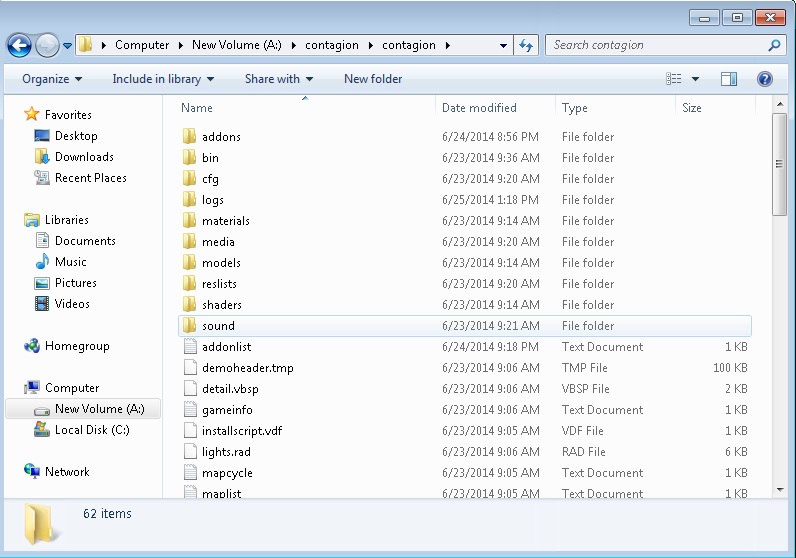Open the Documents library
This screenshot has height=558, width=796.
pyautogui.click(x=85, y=241)
